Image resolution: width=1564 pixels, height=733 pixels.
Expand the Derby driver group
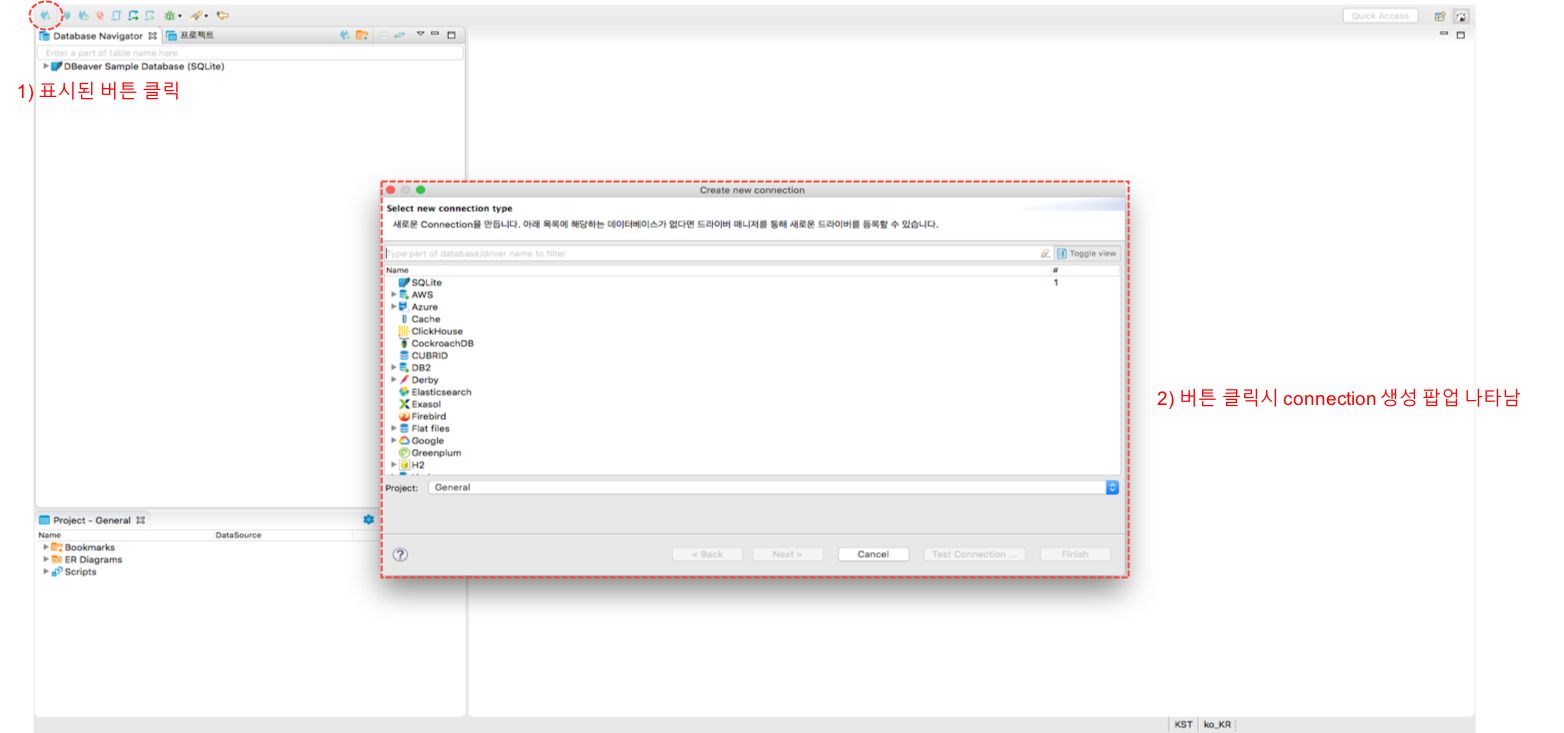tap(394, 380)
